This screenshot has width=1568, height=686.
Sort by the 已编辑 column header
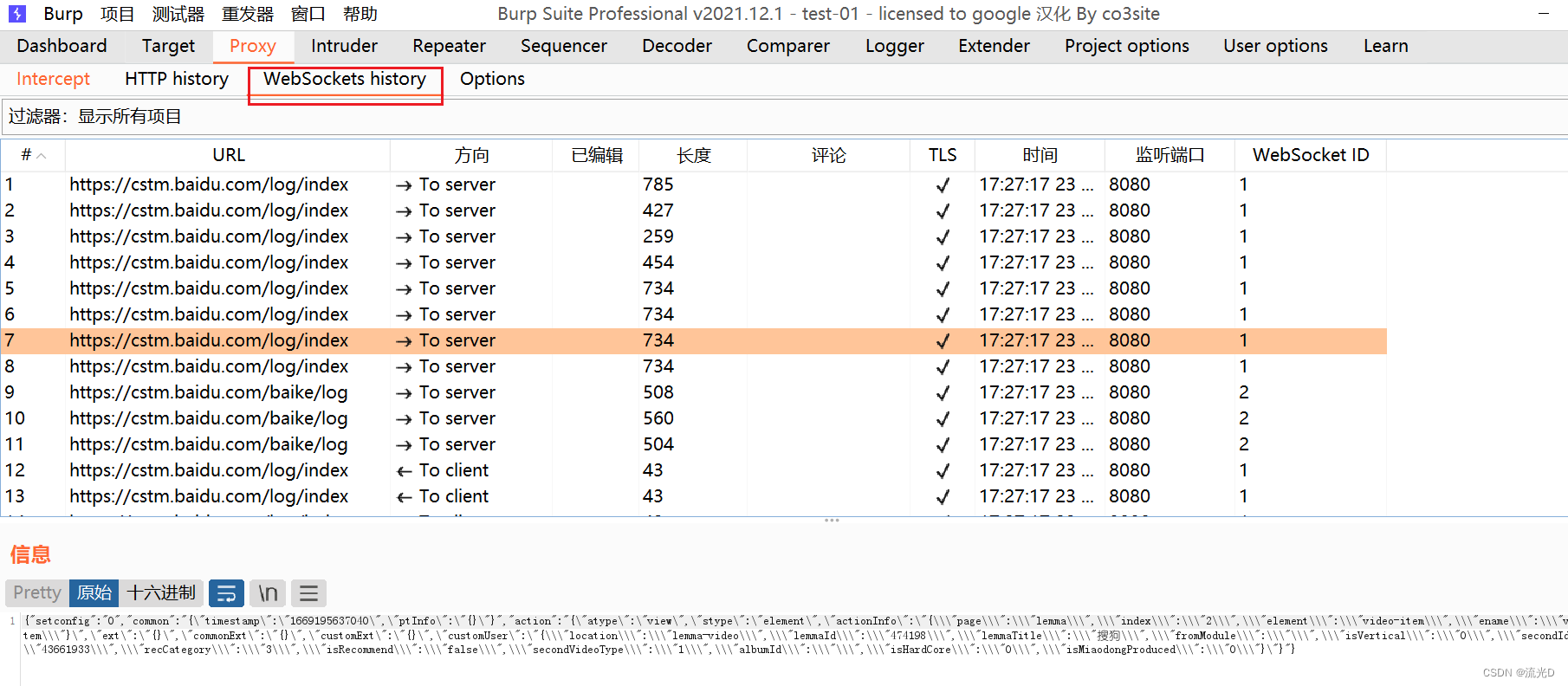point(597,155)
